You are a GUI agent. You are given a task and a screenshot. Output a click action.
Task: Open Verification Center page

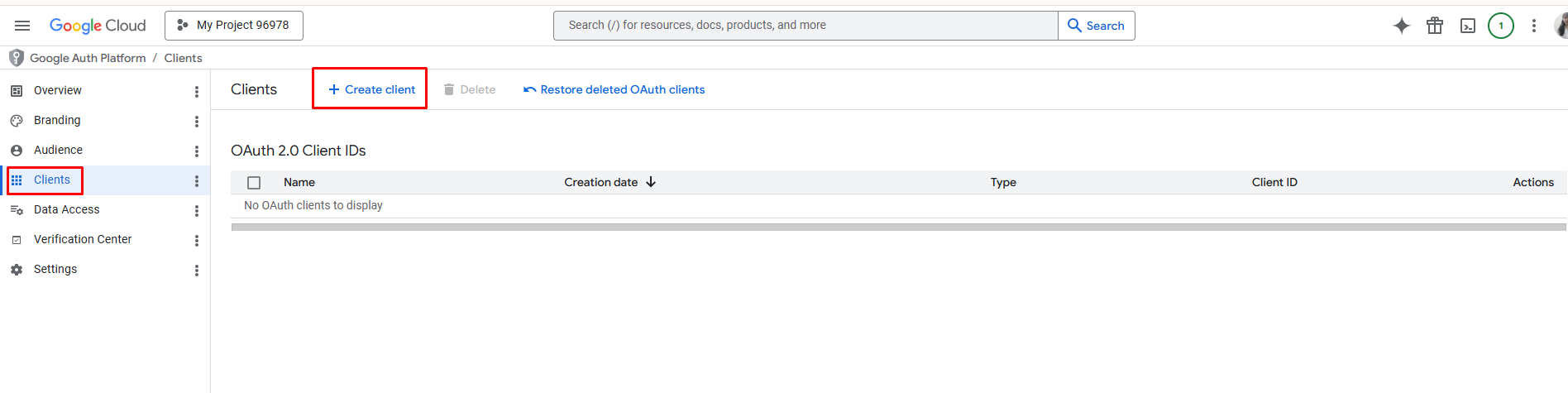(83, 240)
